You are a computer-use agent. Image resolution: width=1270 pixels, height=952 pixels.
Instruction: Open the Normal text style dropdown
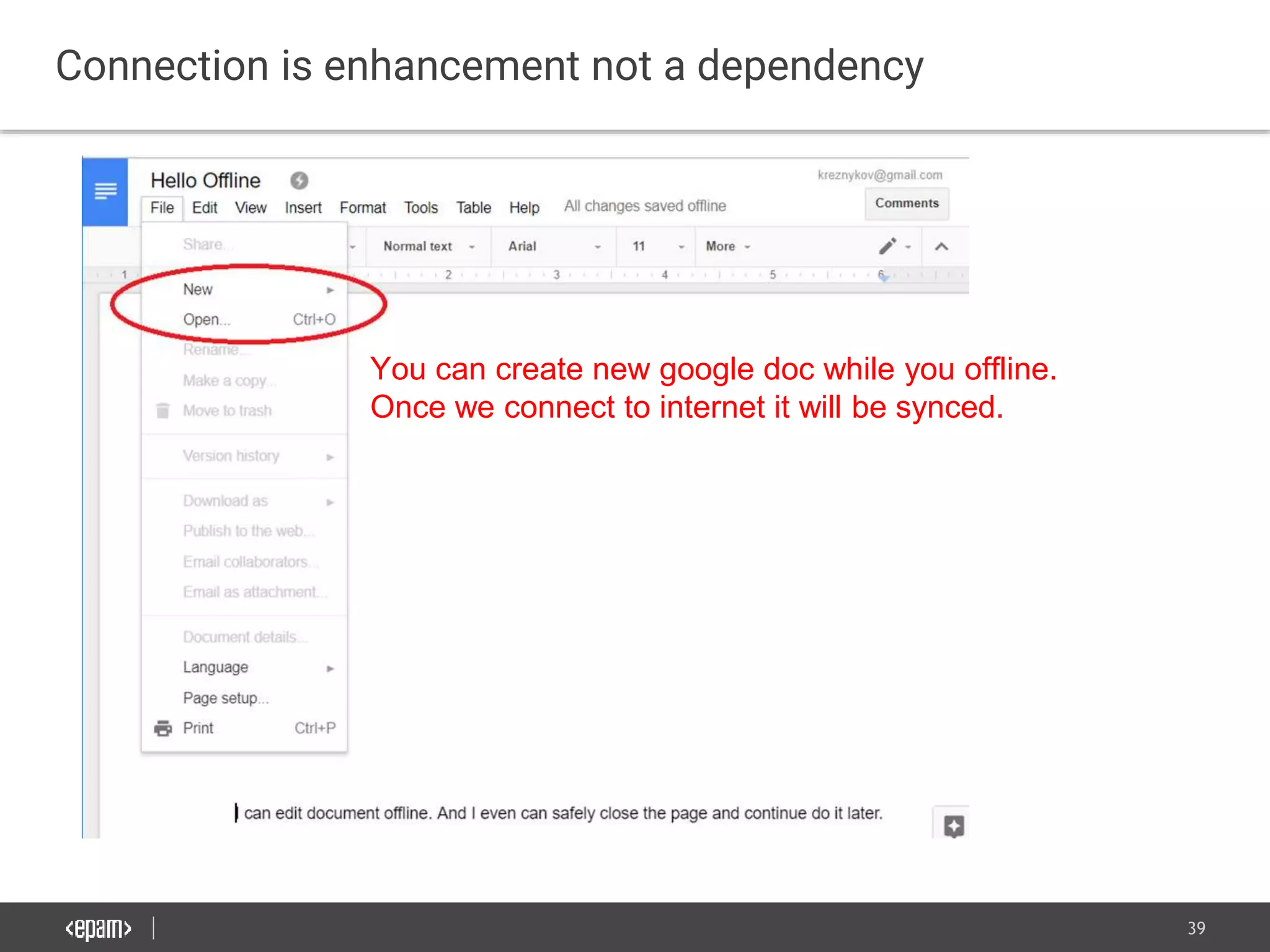(429, 246)
